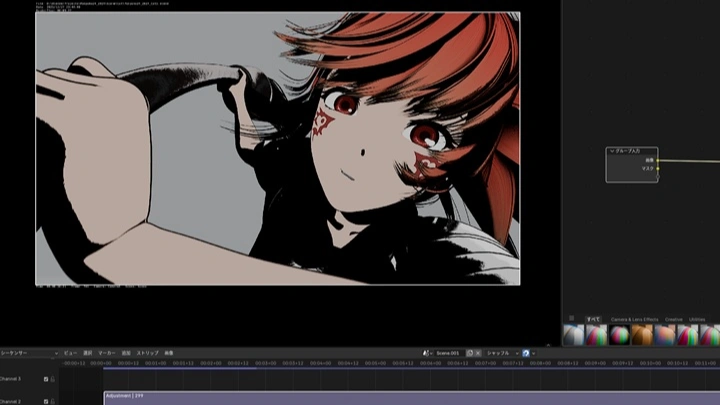Image resolution: width=720 pixels, height=405 pixels.
Task: Lock Channel 3 with the padlock icon
Action: point(52,379)
